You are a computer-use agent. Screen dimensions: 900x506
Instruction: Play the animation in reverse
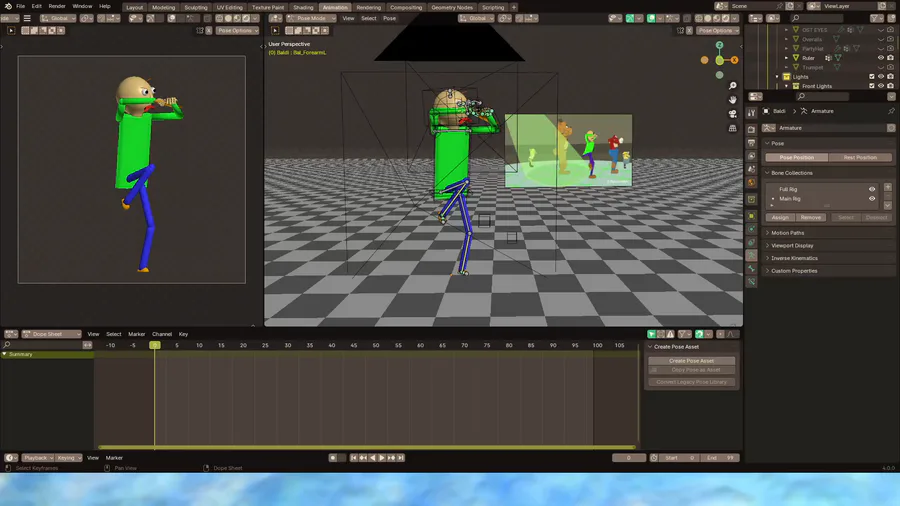tap(373, 458)
